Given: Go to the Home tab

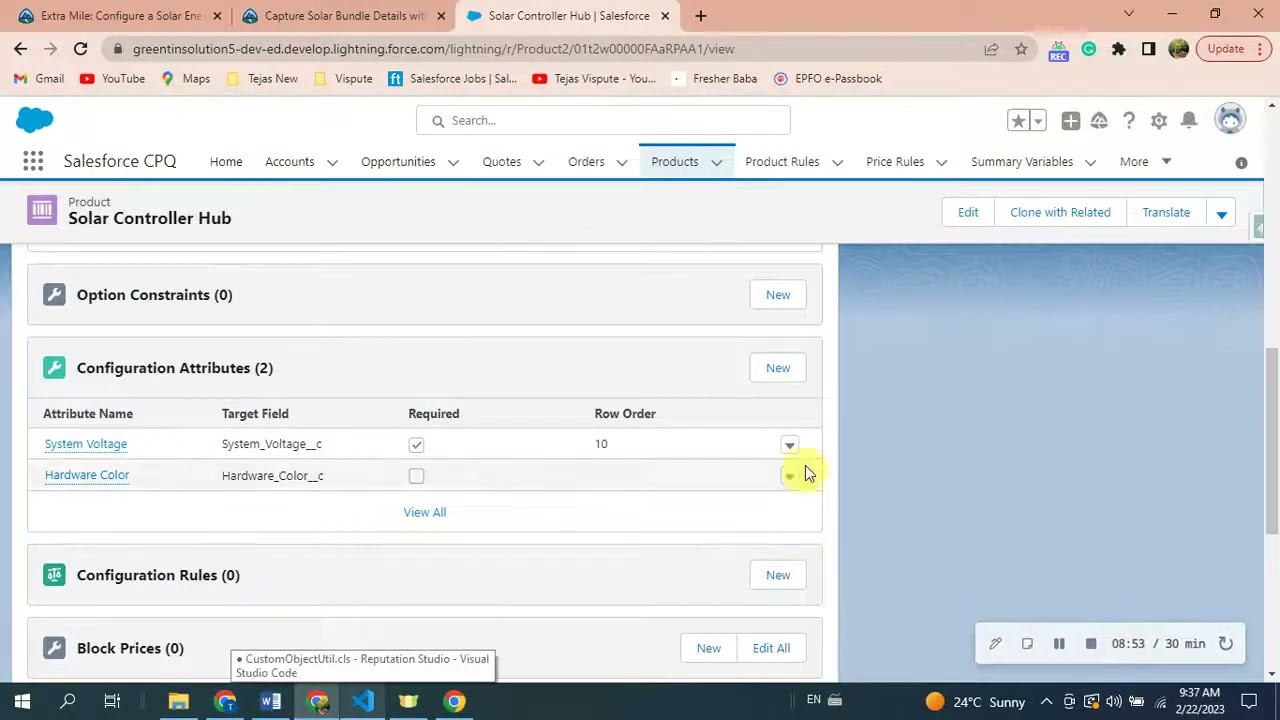Looking at the screenshot, I should (x=226, y=161).
